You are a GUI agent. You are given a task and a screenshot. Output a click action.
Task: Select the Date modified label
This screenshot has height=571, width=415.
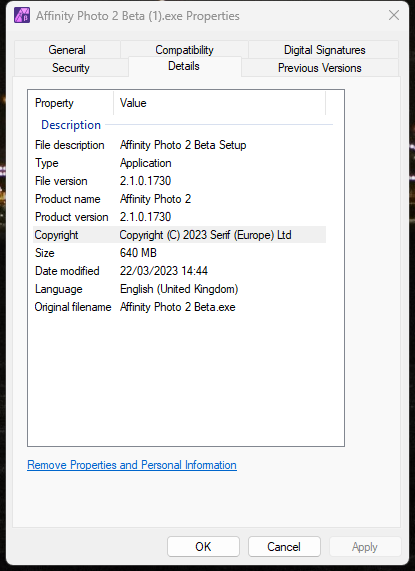coord(67,271)
